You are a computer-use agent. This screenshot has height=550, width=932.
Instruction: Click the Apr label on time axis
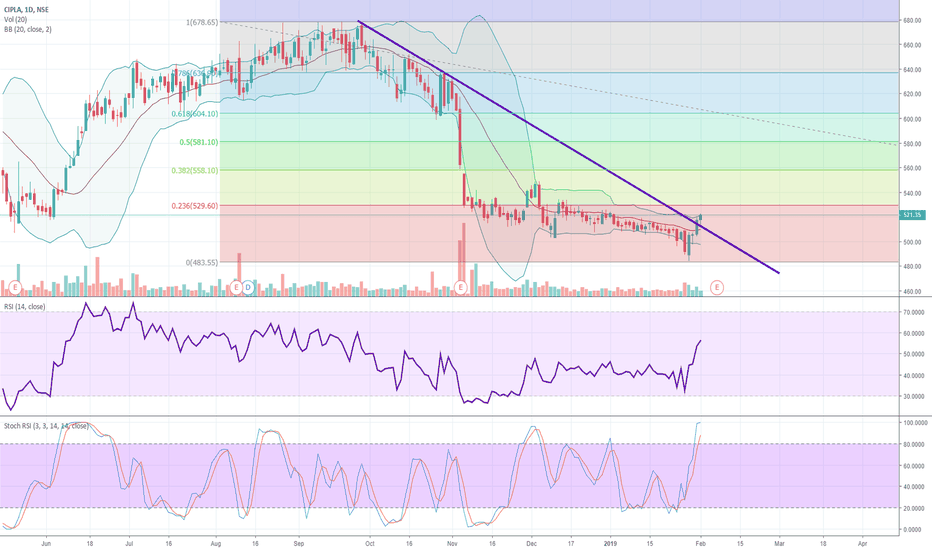(x=862, y=543)
